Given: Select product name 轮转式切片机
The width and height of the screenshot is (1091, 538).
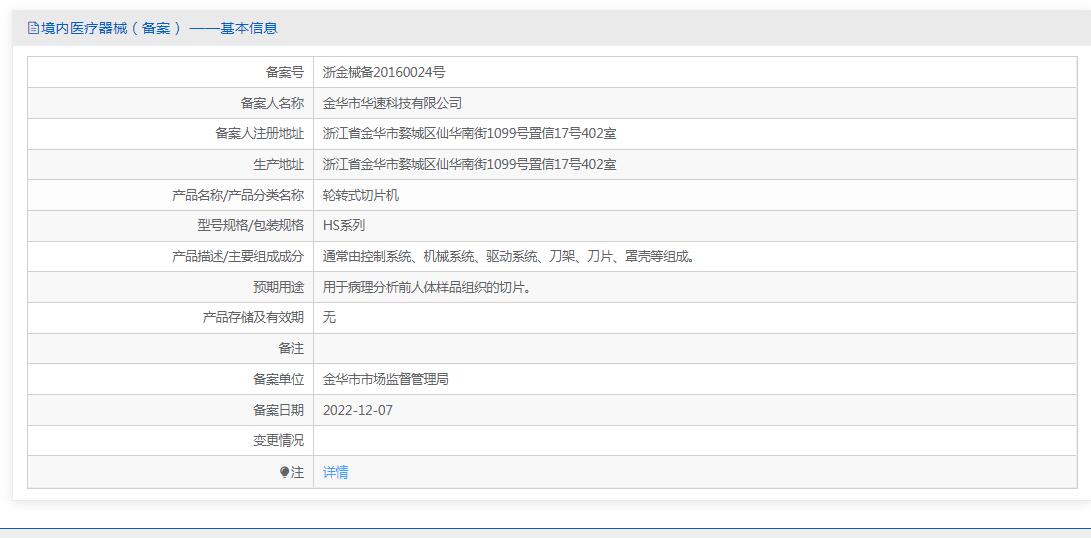Looking at the screenshot, I should (361, 196).
